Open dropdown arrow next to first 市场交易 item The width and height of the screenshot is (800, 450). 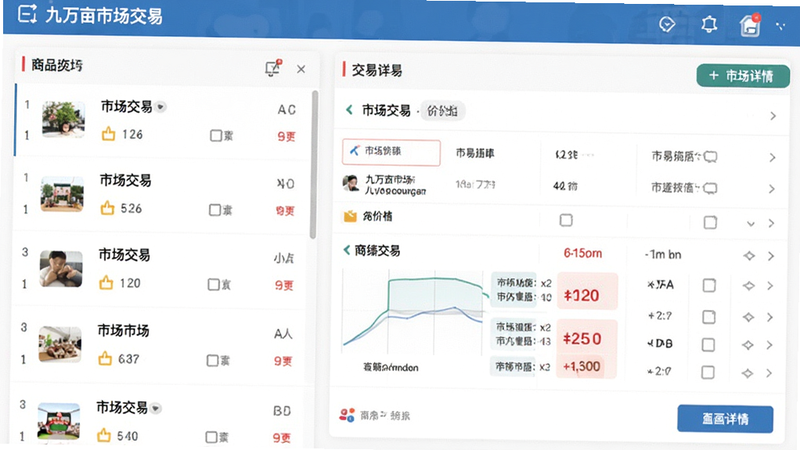[161, 107]
